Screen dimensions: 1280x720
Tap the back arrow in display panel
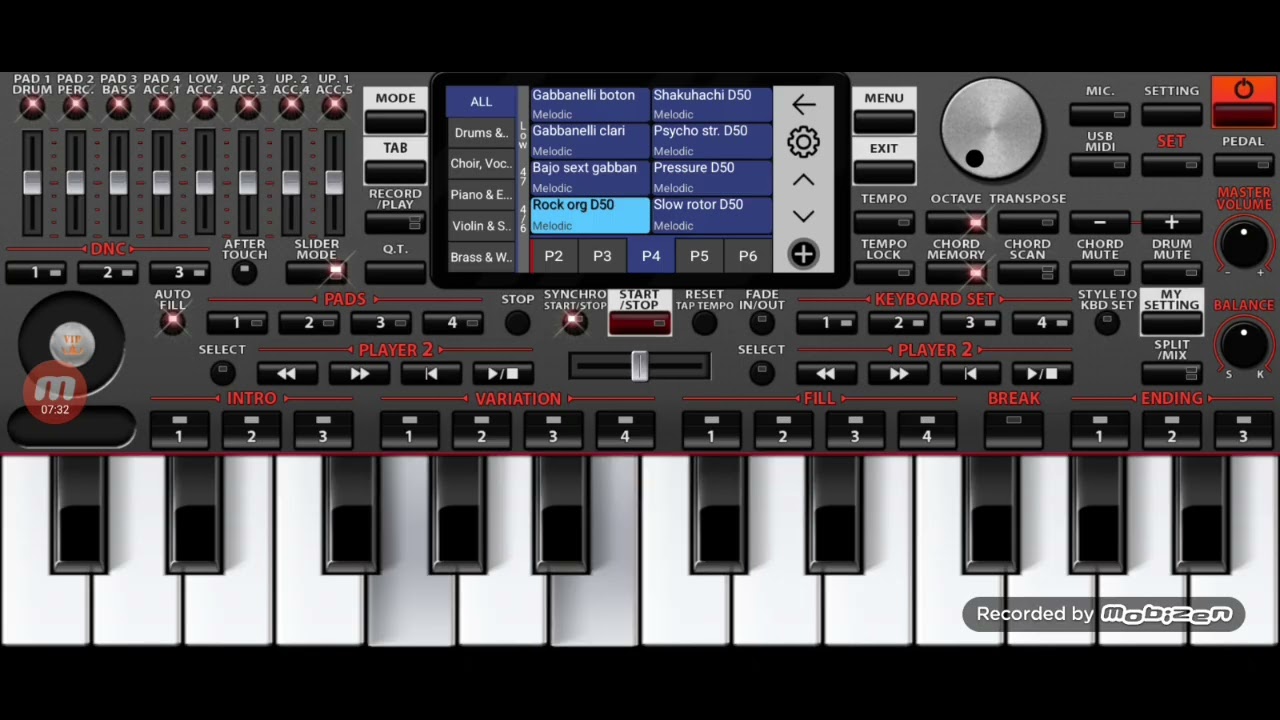803,104
